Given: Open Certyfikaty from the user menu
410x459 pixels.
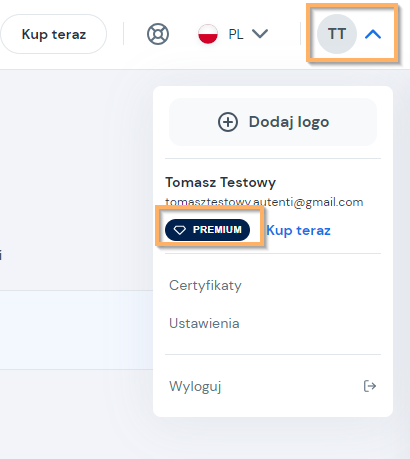Looking at the screenshot, I should (x=205, y=286).
